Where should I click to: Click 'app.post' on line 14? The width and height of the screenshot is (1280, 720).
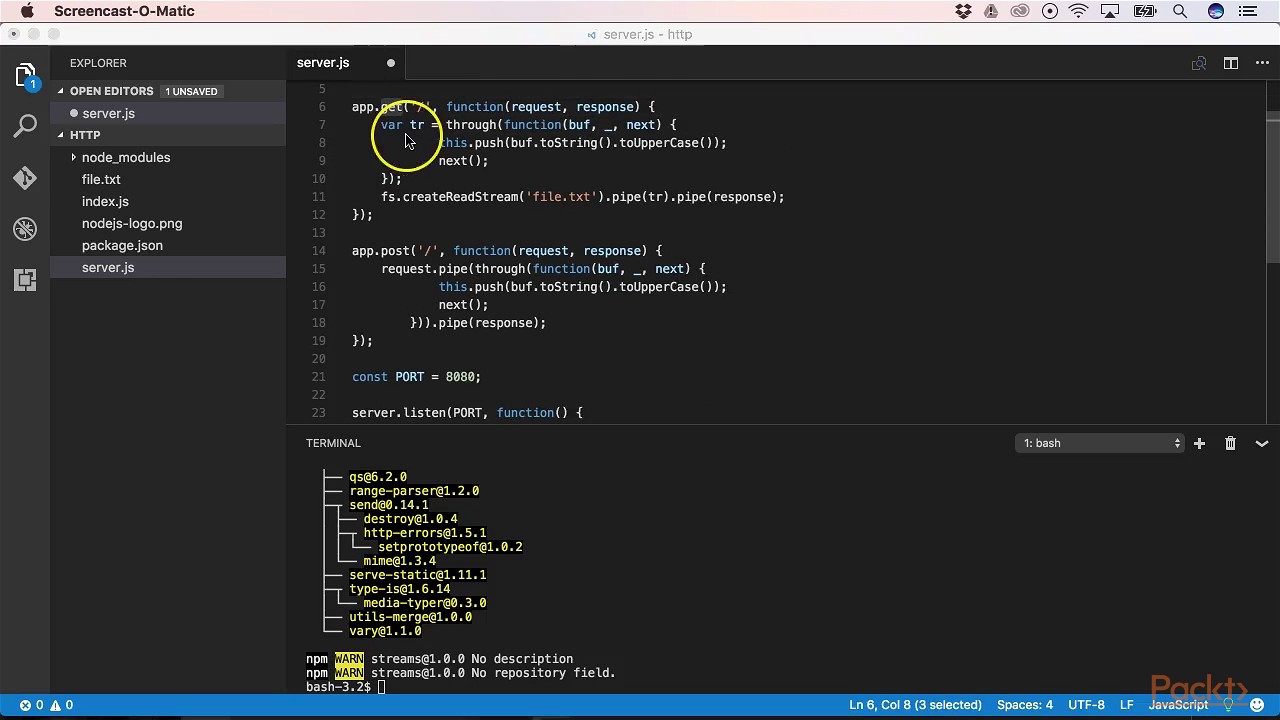point(380,251)
